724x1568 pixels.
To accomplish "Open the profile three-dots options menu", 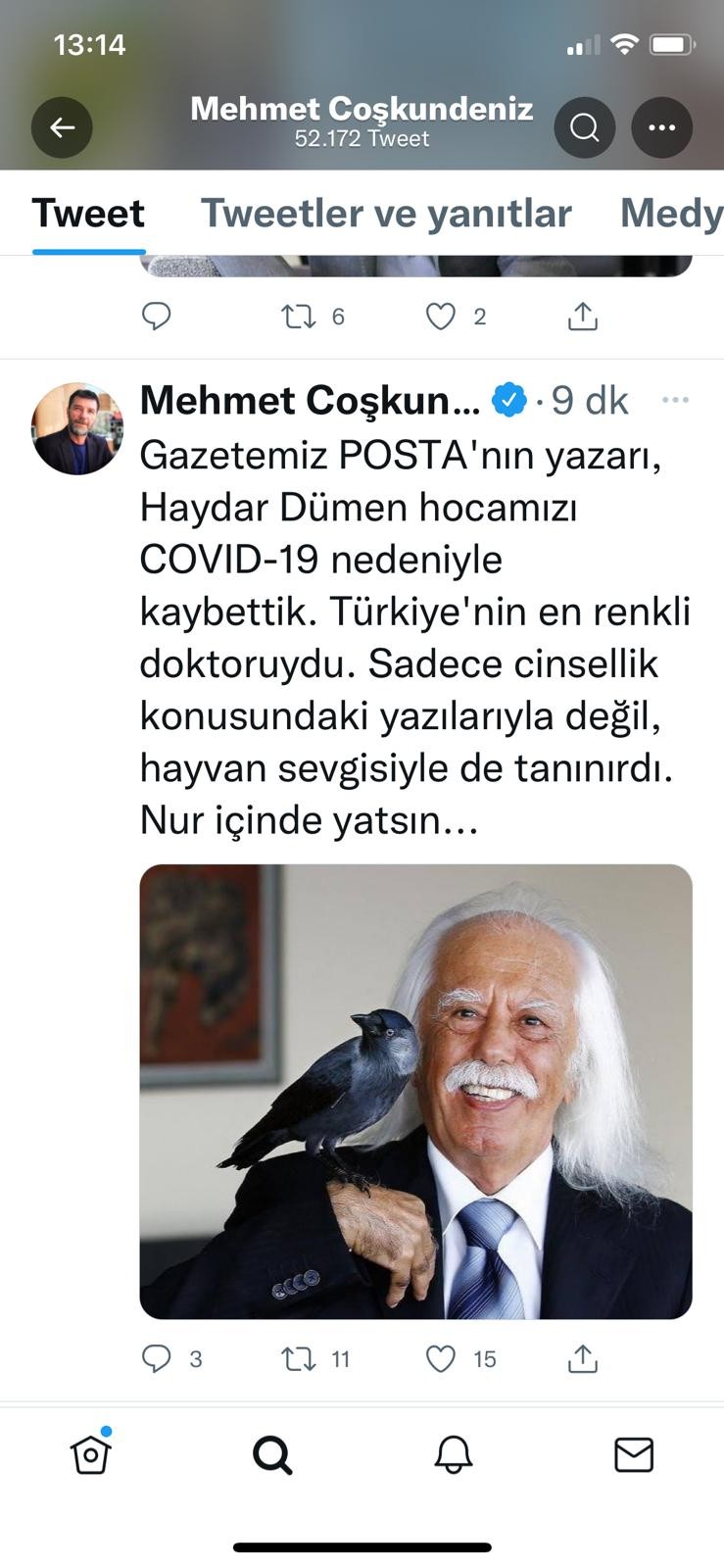I will click(662, 127).
